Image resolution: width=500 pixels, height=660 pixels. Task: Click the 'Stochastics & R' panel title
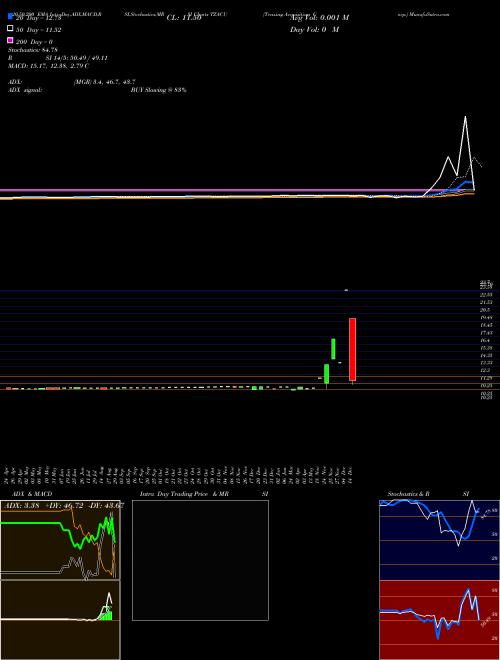coord(408,494)
